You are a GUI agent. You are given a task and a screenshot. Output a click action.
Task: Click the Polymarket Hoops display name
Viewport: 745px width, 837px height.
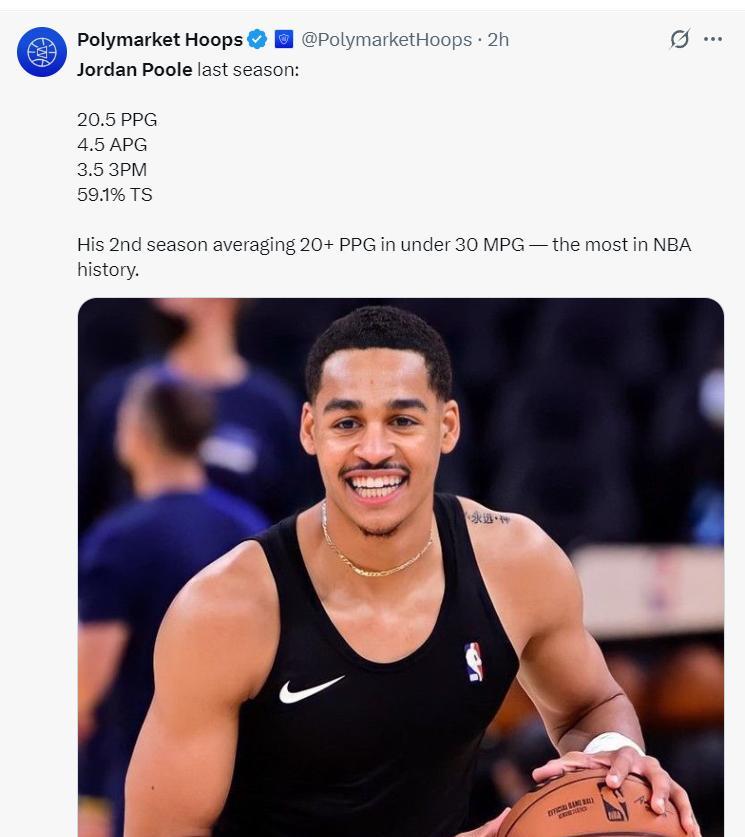[x=159, y=40]
